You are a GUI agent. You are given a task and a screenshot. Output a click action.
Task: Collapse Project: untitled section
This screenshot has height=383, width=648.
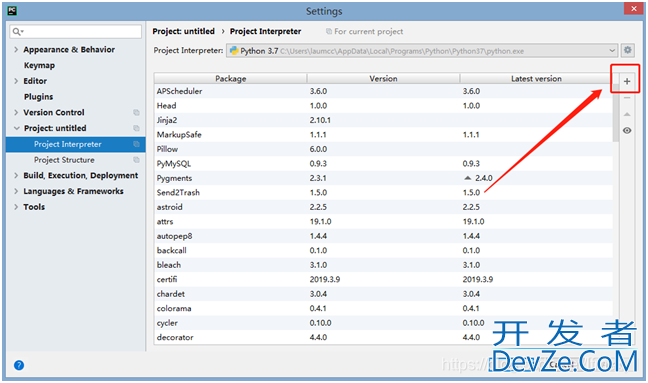tap(17, 128)
